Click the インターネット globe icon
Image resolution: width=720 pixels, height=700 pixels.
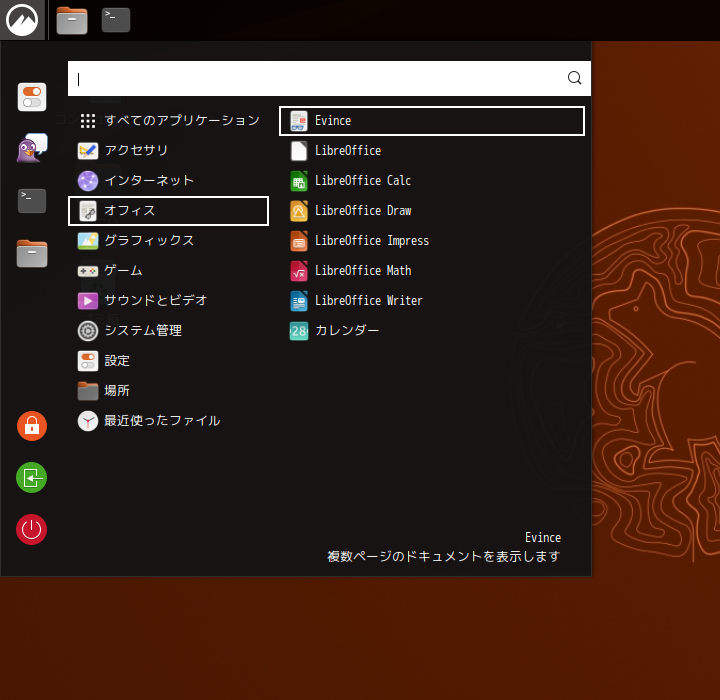88,181
